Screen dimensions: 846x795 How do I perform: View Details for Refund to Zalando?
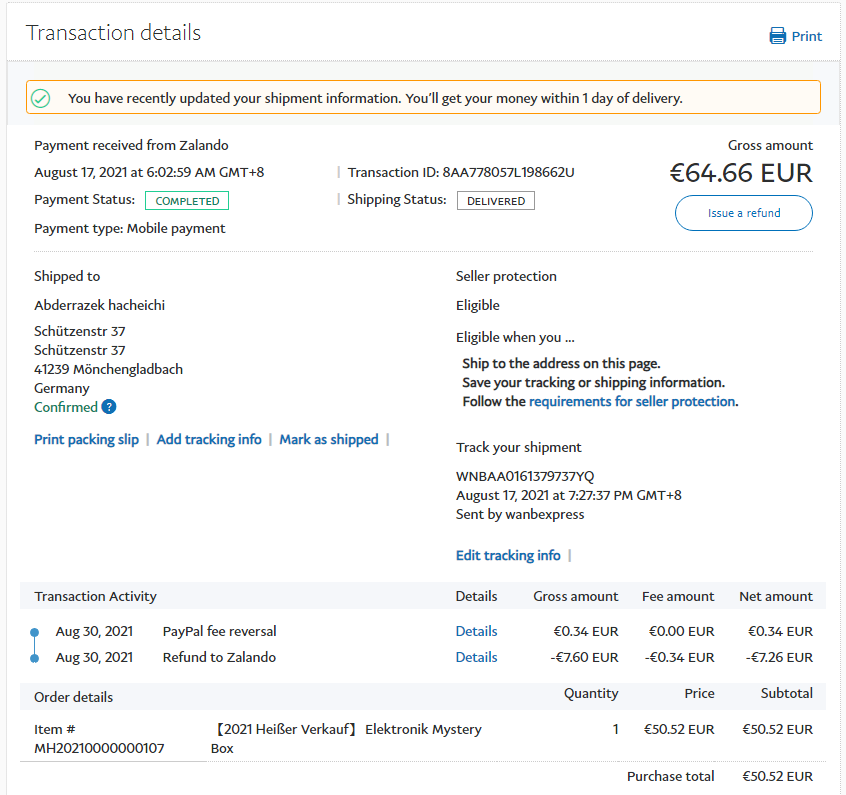point(476,657)
